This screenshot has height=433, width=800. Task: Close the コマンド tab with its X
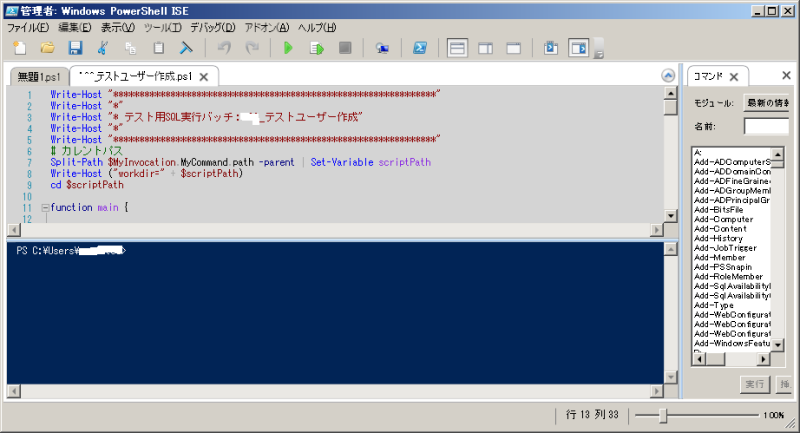(x=734, y=77)
